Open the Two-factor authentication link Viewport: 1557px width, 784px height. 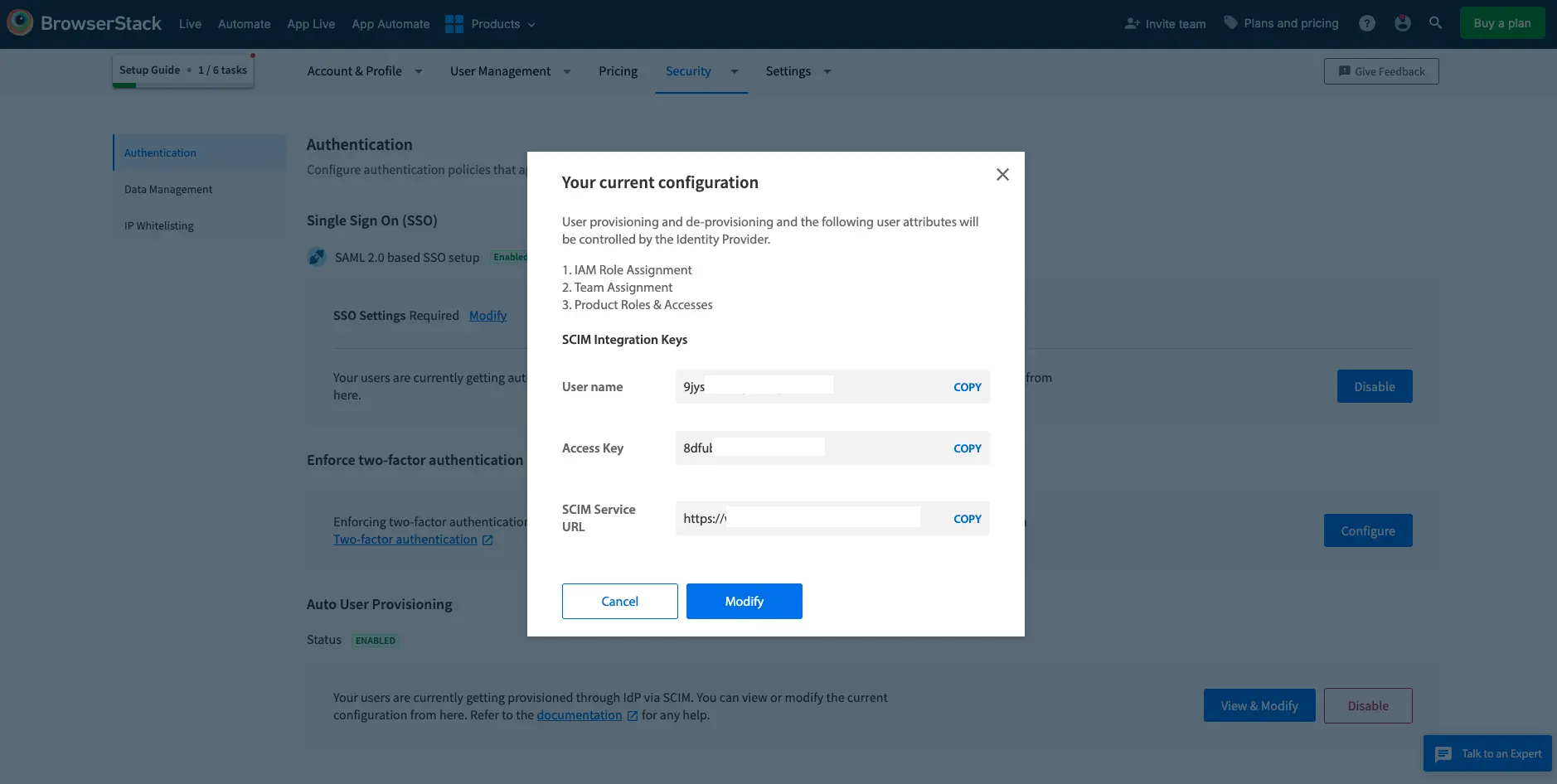tap(405, 540)
